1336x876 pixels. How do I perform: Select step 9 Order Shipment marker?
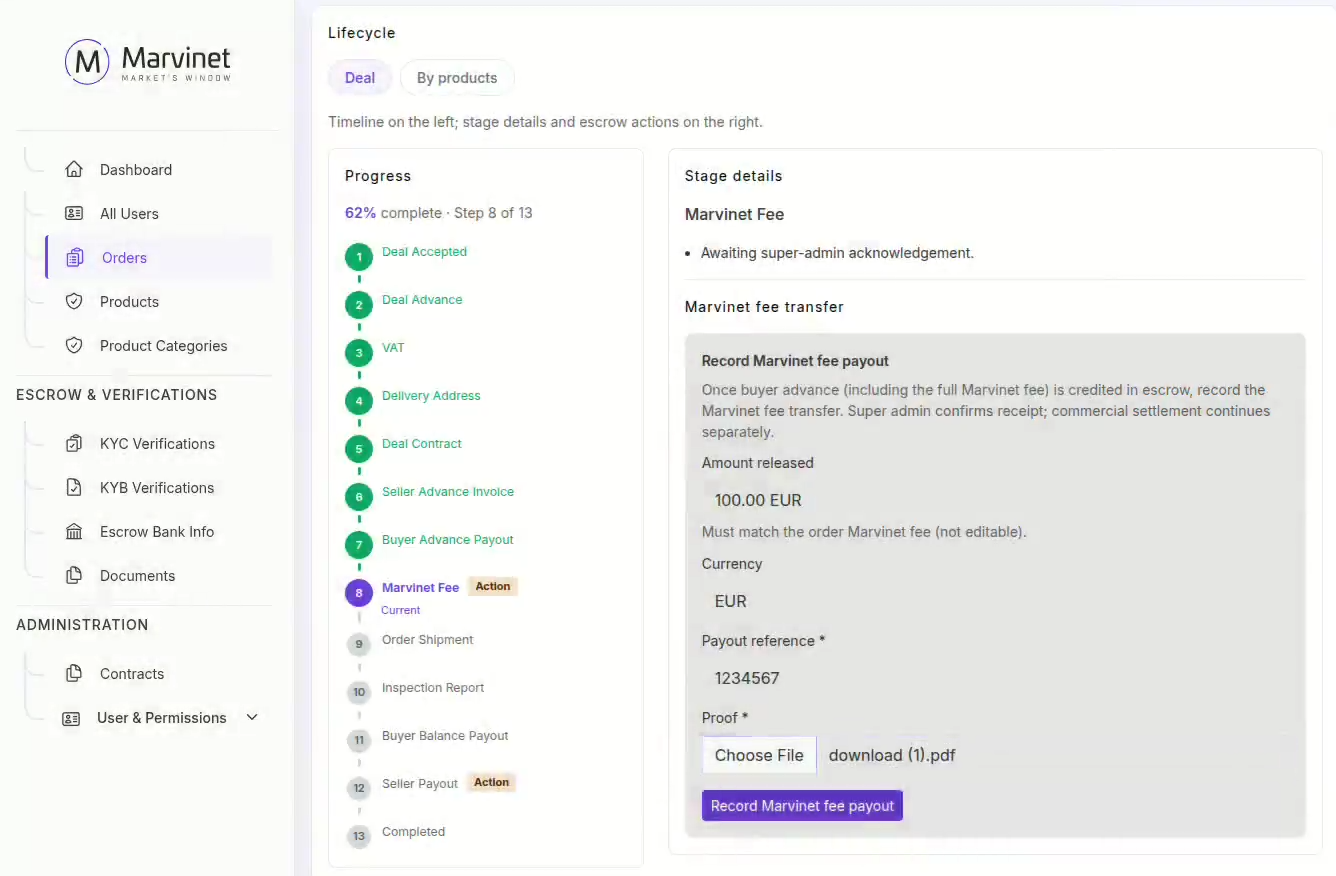click(359, 645)
